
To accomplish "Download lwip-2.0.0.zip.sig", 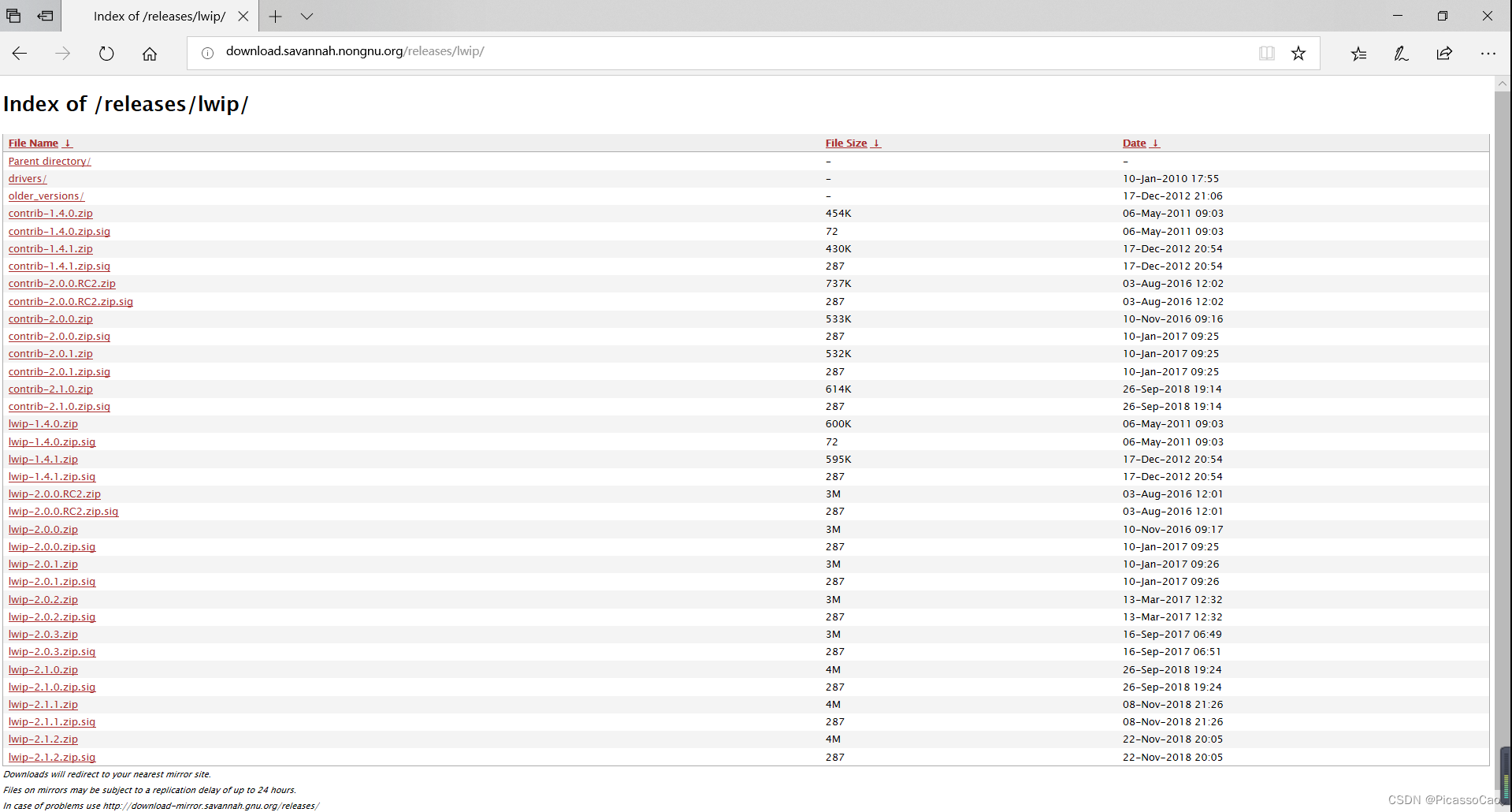I will [x=52, y=546].
